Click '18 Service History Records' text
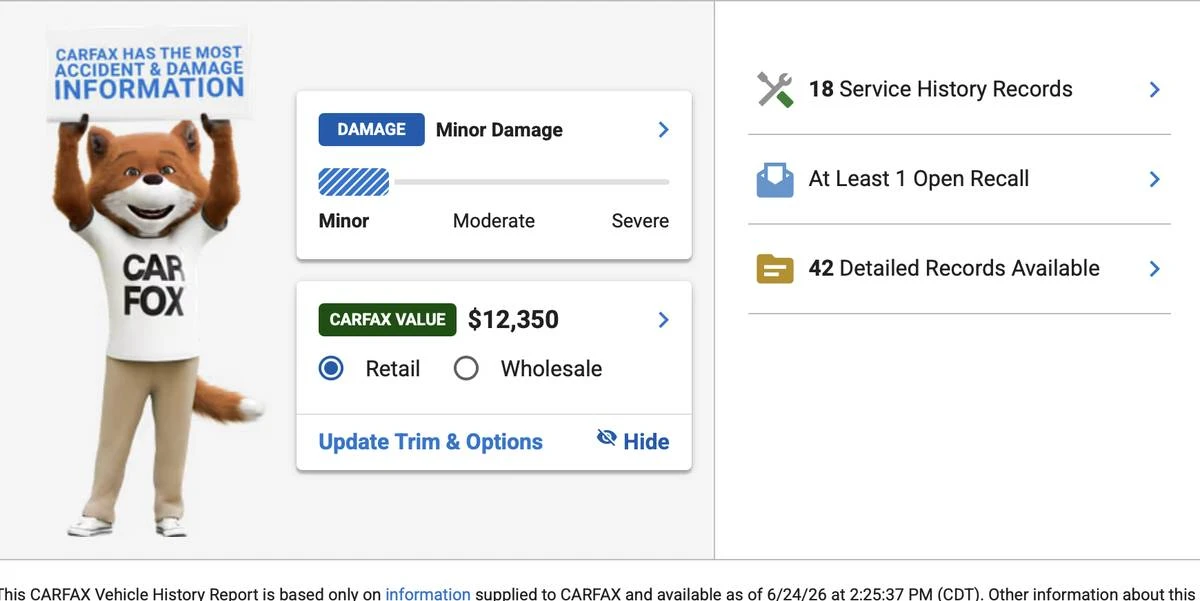 click(940, 89)
